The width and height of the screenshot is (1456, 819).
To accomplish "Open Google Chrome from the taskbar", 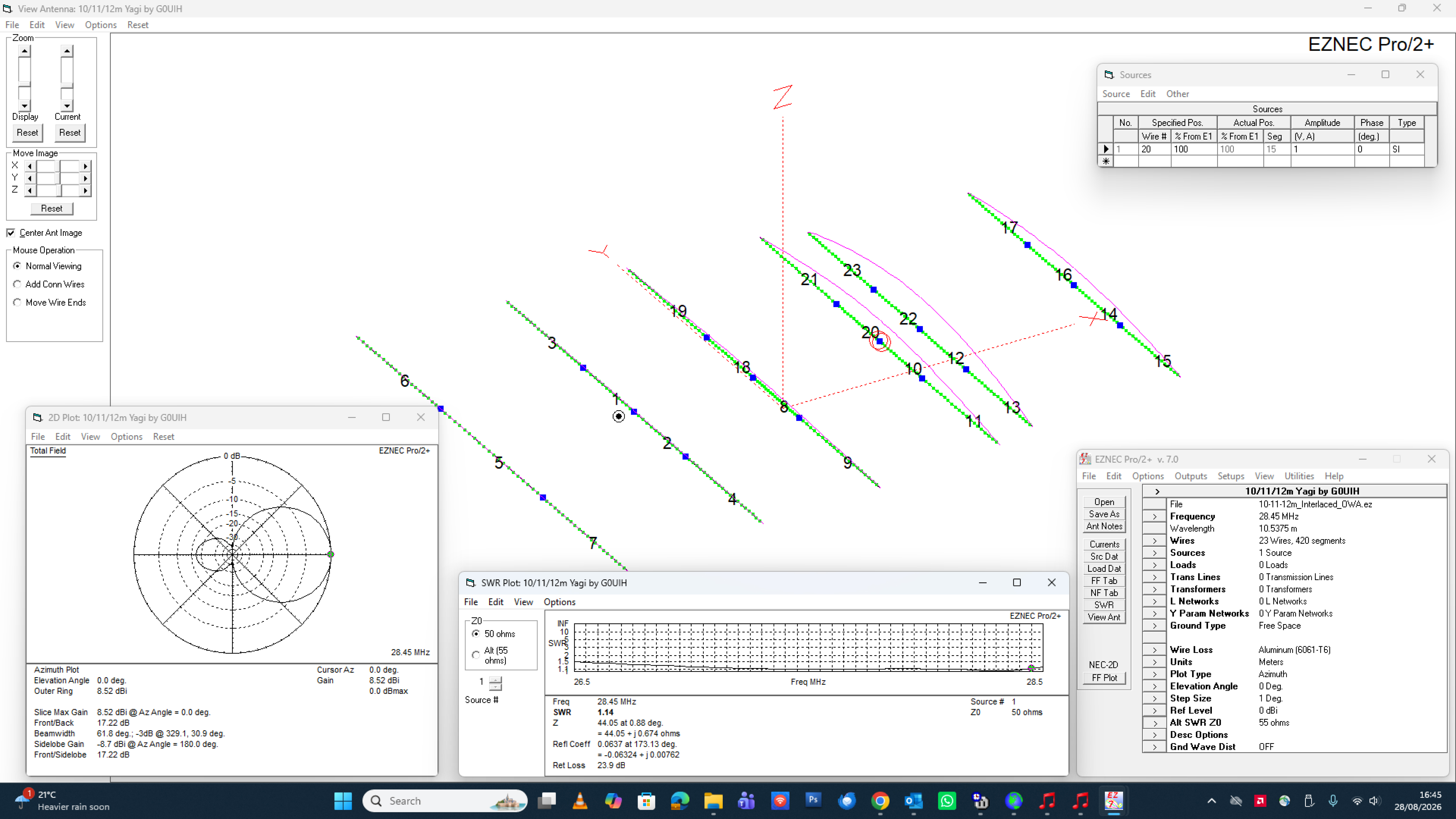I will (x=880, y=800).
